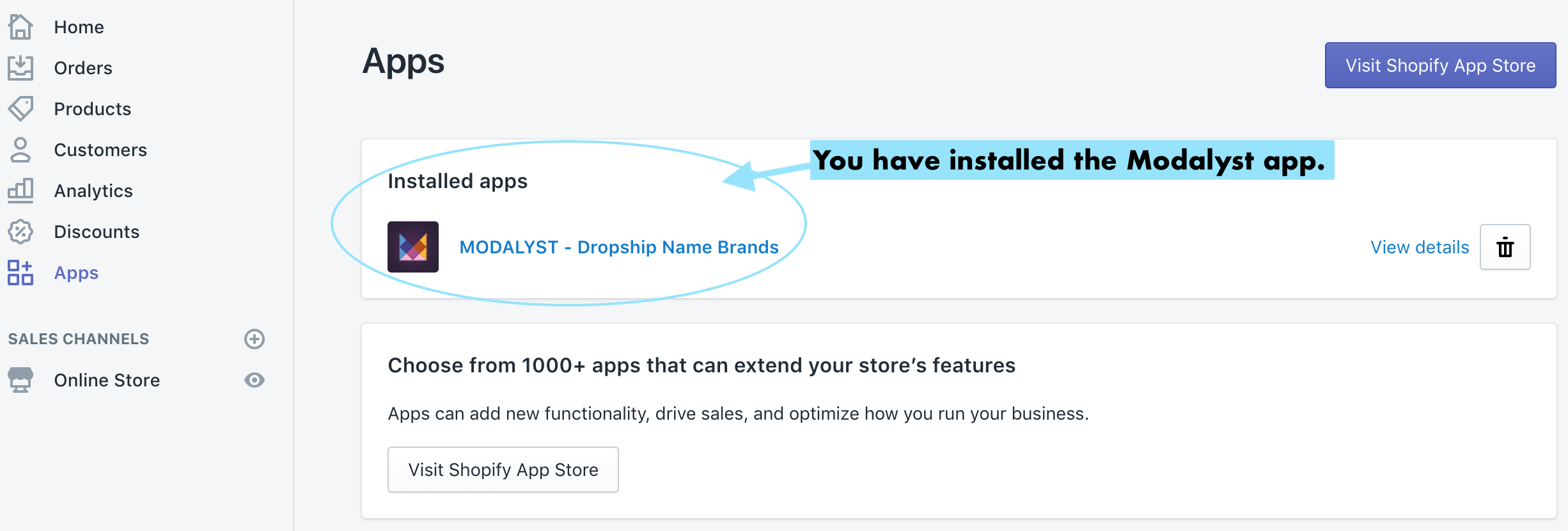Viewport: 1568px width, 531px height.
Task: Click the Orders inbox icon
Action: (x=20, y=68)
